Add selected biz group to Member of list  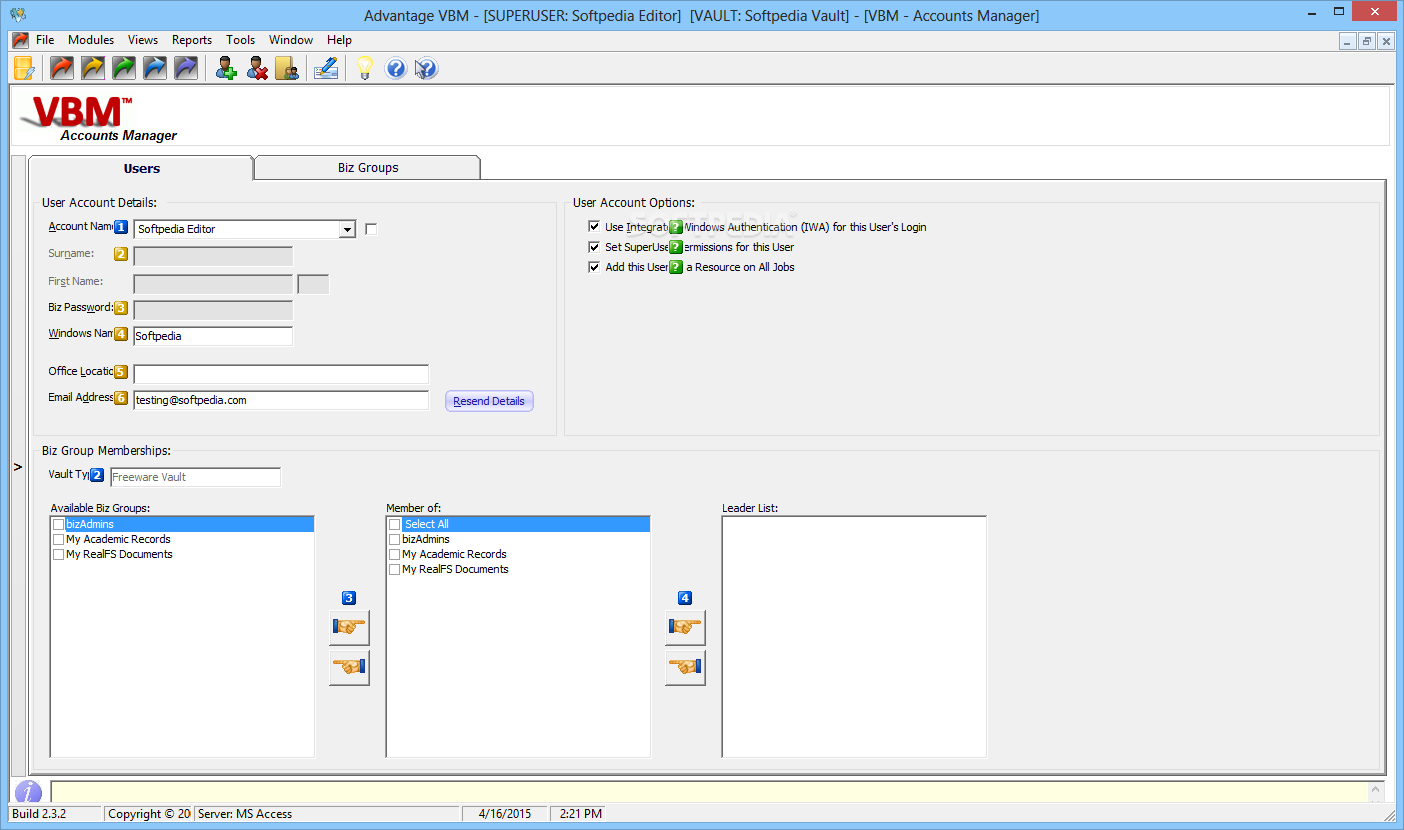pyautogui.click(x=349, y=628)
